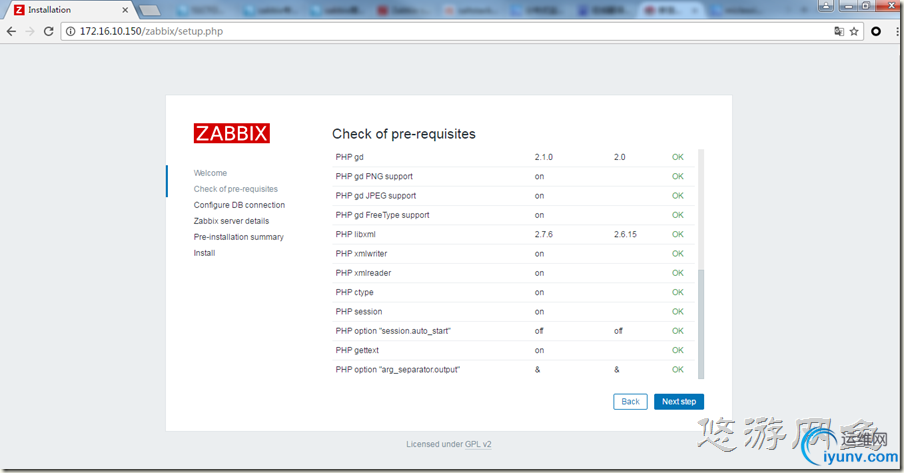904x473 pixels.
Task: Click the PHP gettext row label
Action: [357, 350]
